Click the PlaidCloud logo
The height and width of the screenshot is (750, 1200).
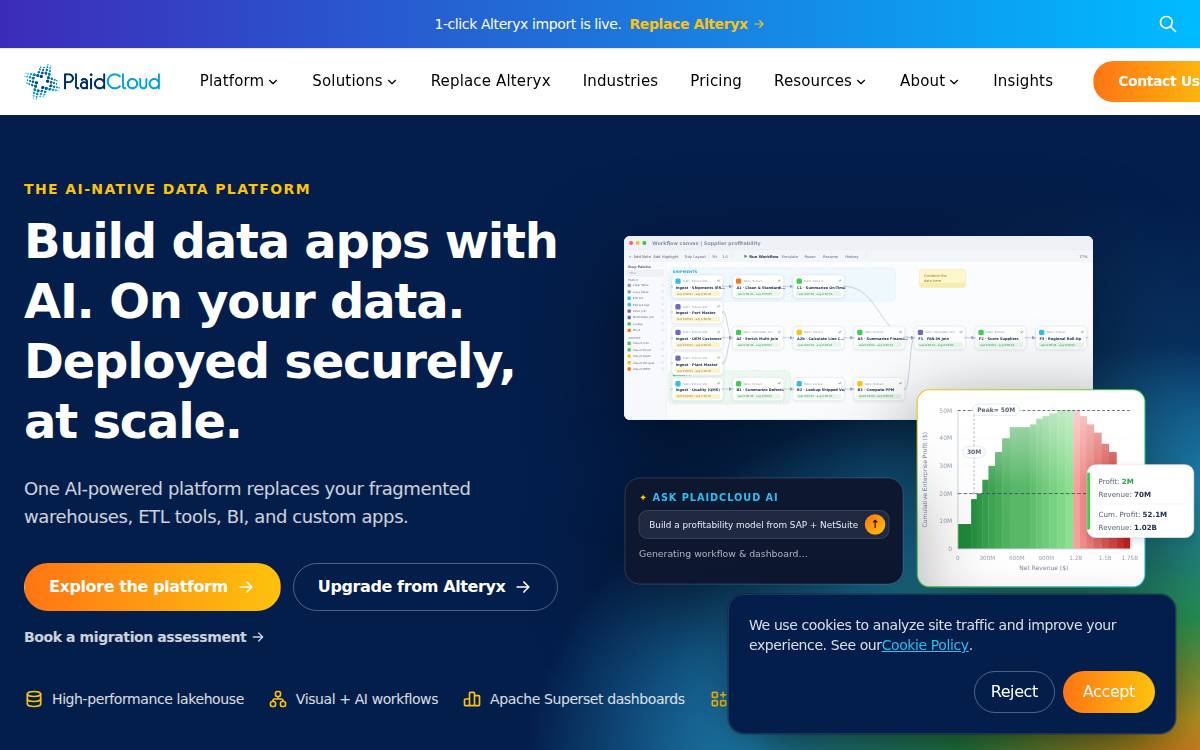(92, 81)
